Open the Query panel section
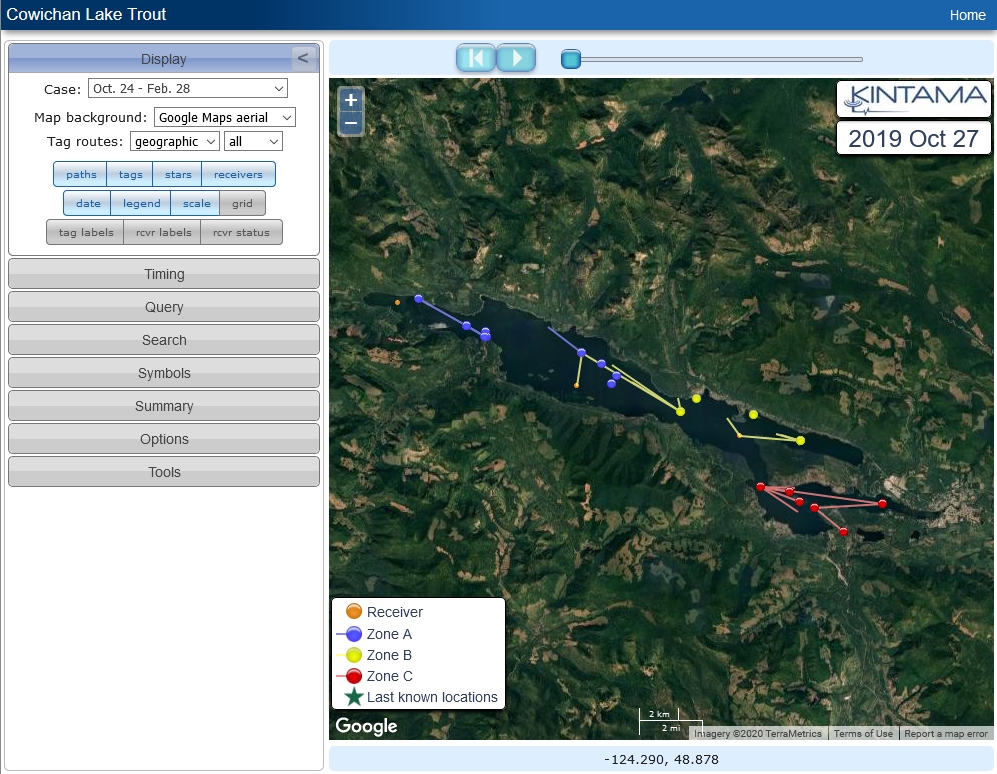Screen dimensions: 997x774 pos(164,307)
